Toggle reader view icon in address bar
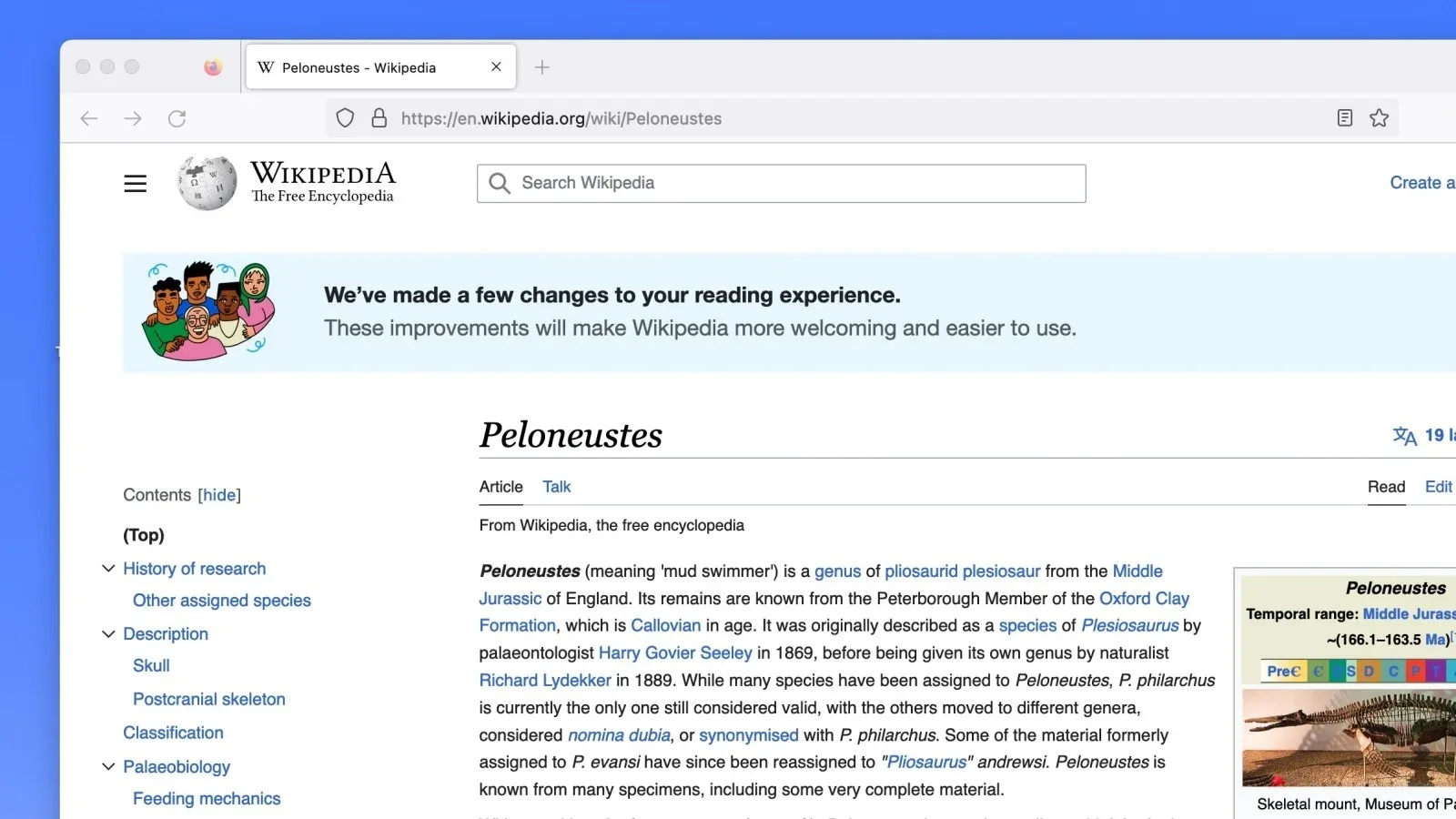 point(1344,118)
